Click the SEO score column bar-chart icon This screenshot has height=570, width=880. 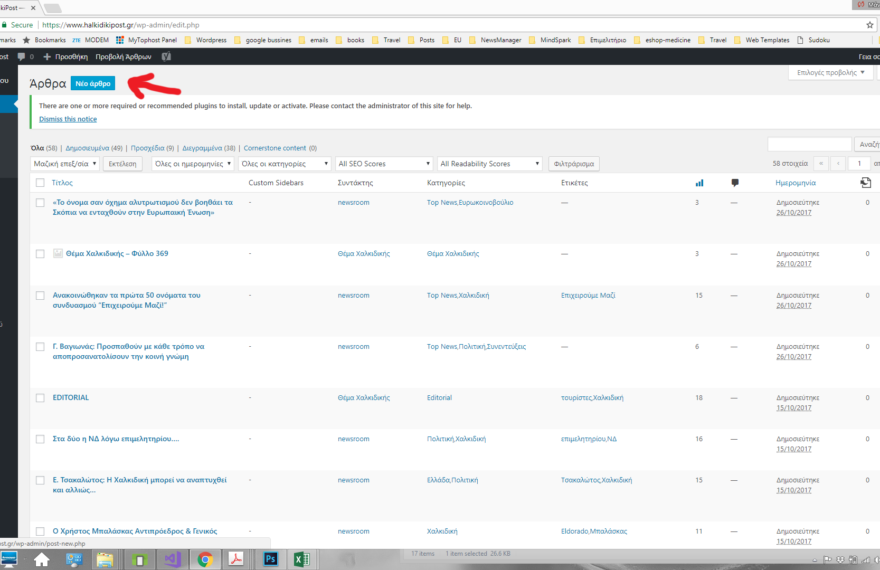pyautogui.click(x=699, y=183)
